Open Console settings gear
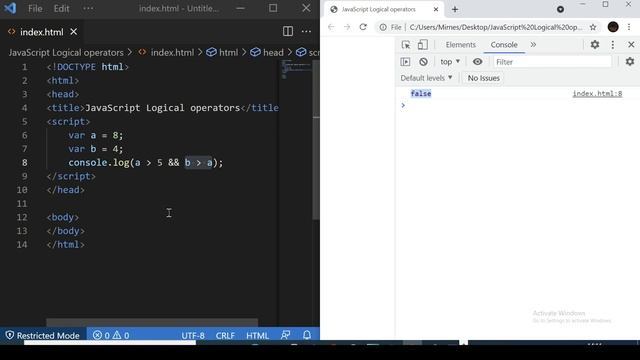 click(x=630, y=62)
